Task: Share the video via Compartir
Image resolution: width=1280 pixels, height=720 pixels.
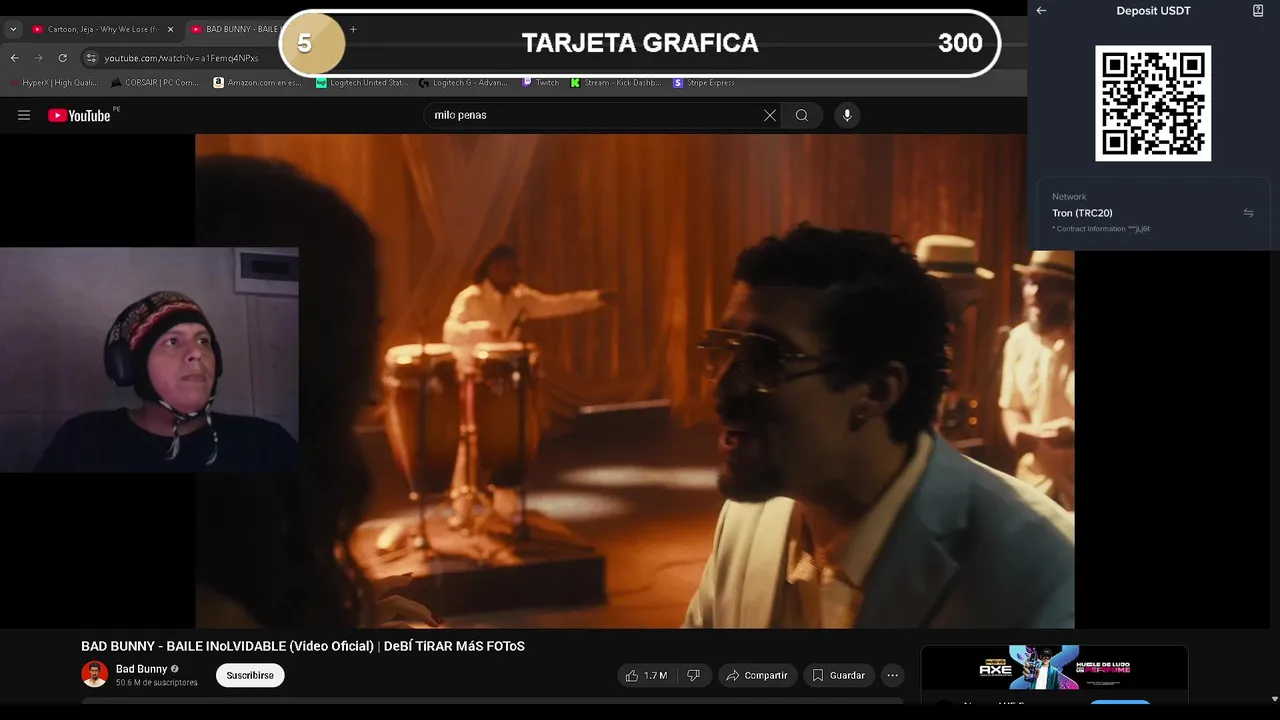Action: tap(757, 675)
